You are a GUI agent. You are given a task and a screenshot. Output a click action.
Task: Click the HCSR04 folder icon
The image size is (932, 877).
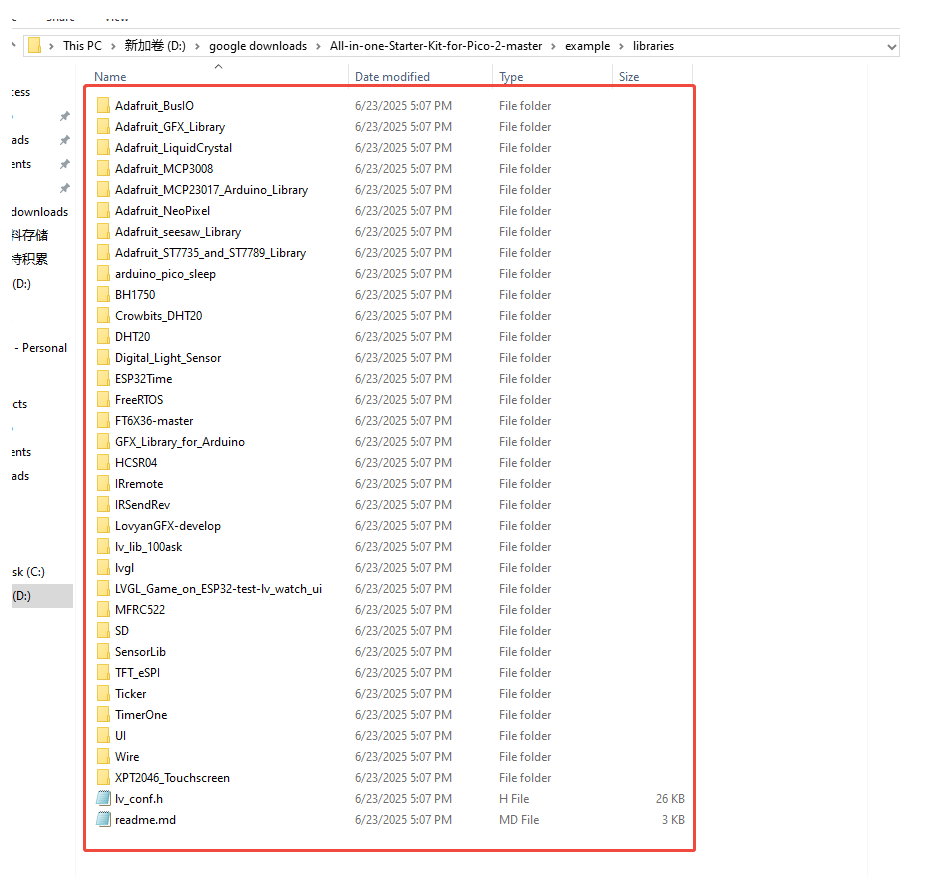pyautogui.click(x=103, y=463)
